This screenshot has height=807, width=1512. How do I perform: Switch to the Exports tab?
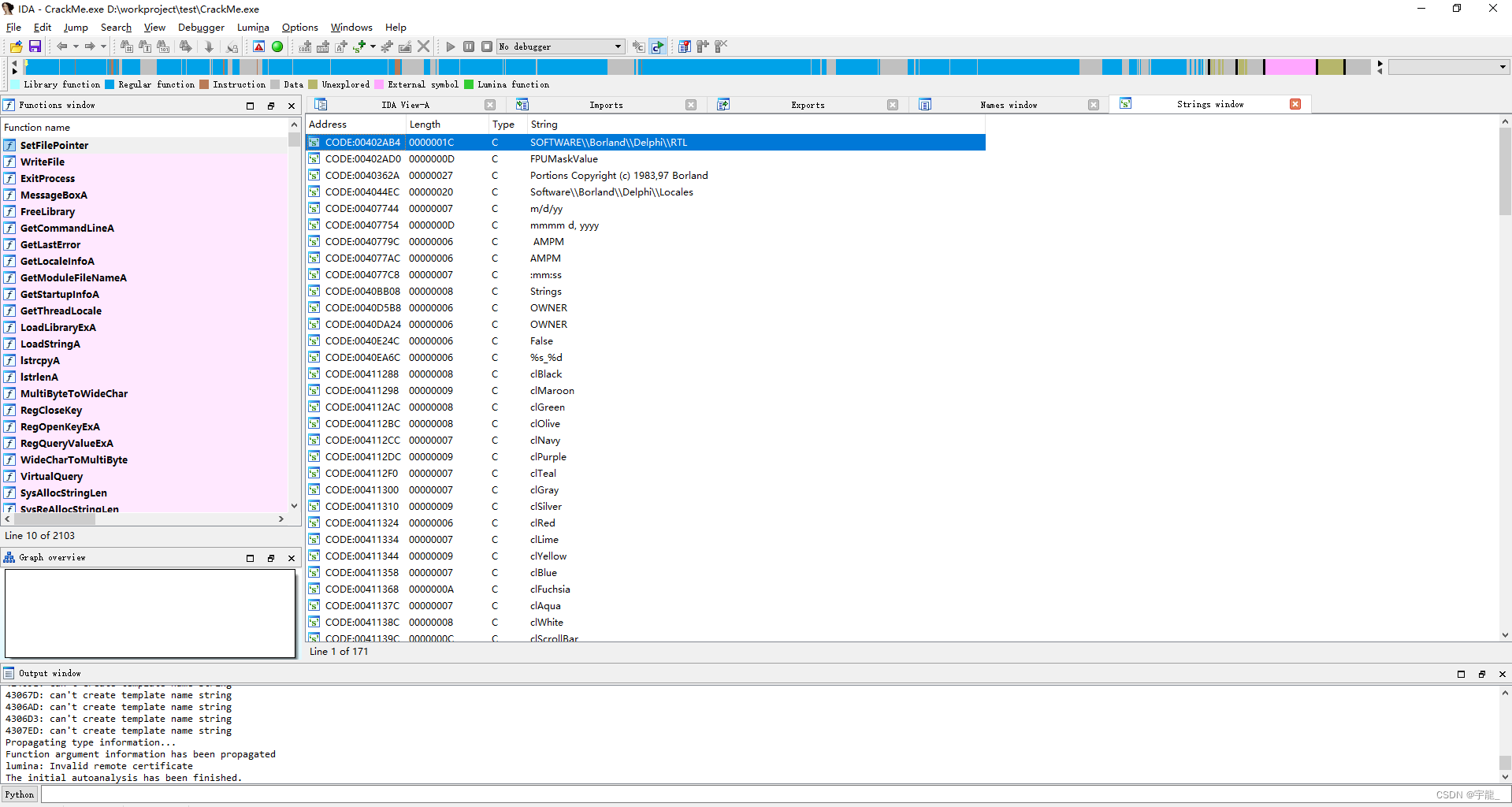pos(808,105)
